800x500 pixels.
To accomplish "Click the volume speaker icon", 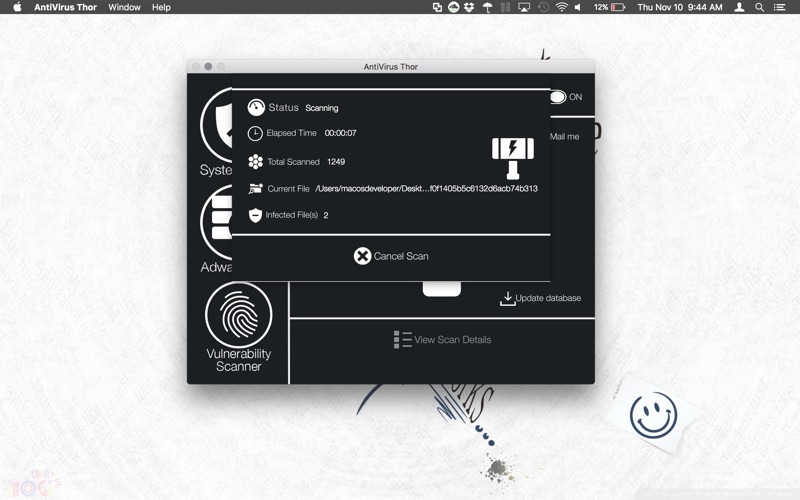I will point(578,7).
